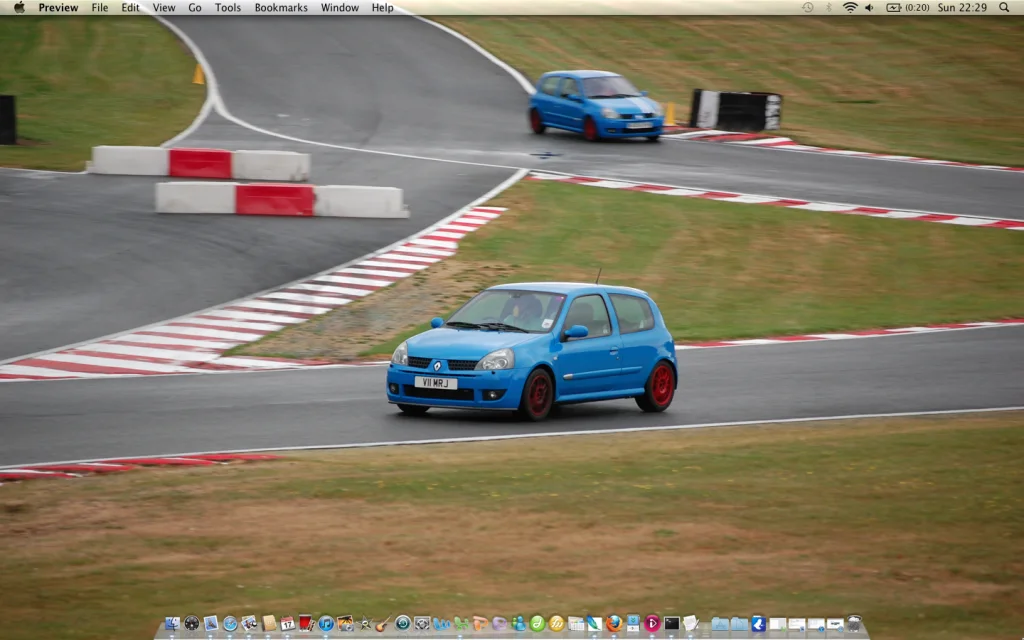Viewport: 1024px width, 640px height.
Task: Click the Time Machine menu bar icon
Action: 808,7
